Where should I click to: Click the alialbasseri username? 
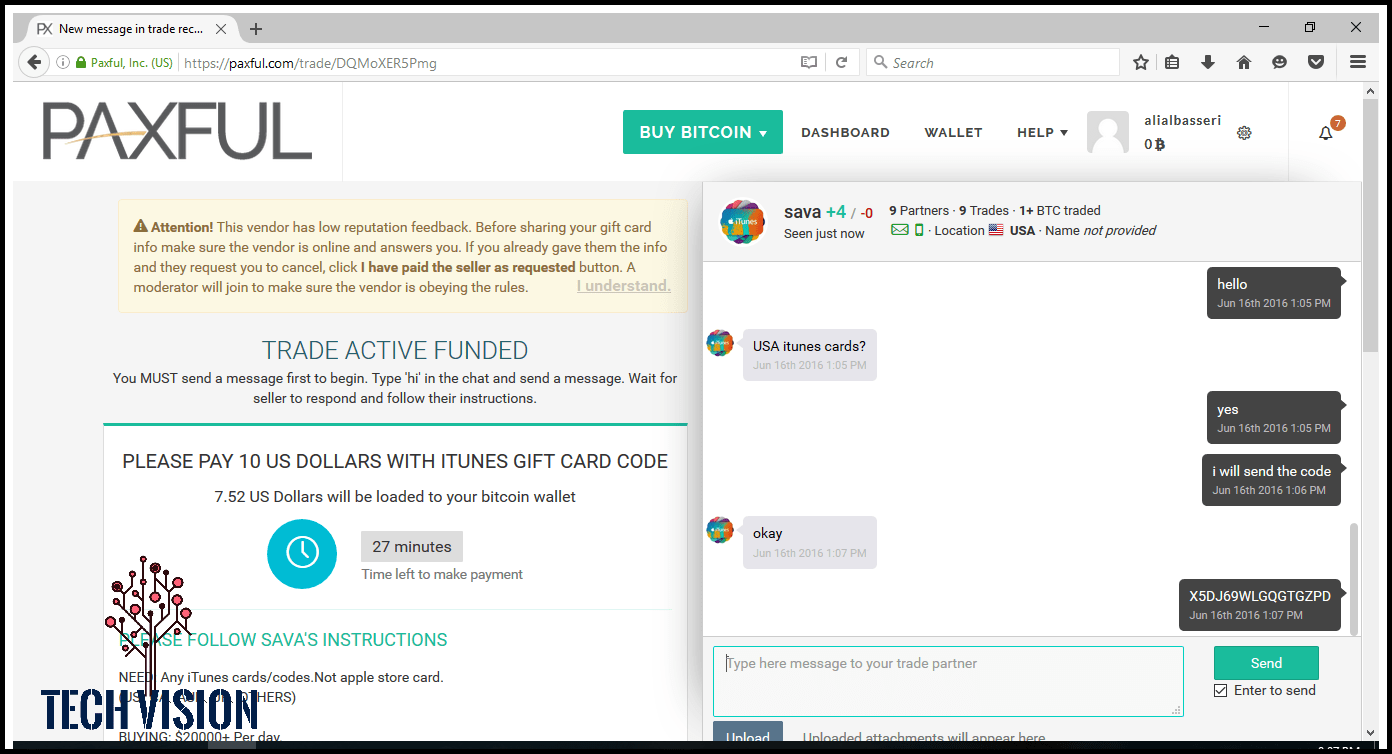coord(1183,120)
